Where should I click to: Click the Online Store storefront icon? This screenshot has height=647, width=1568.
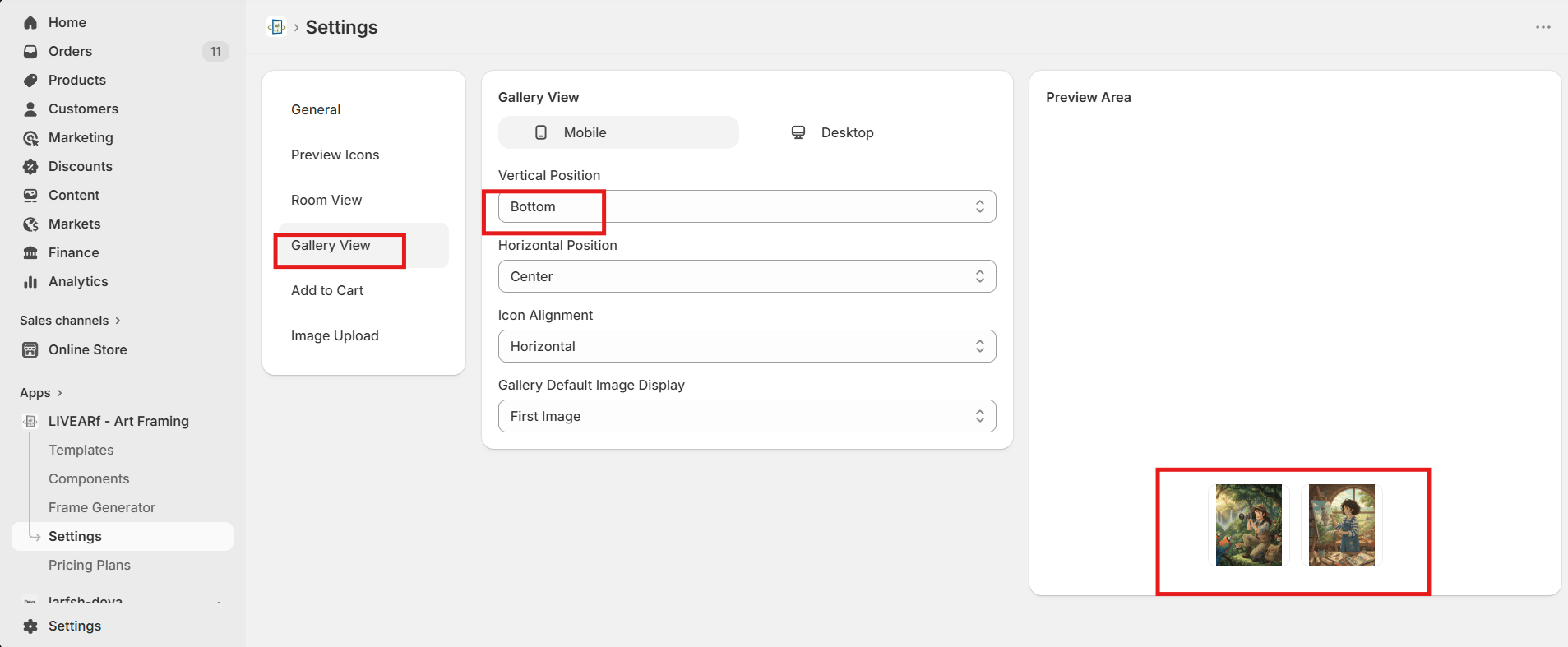point(30,350)
